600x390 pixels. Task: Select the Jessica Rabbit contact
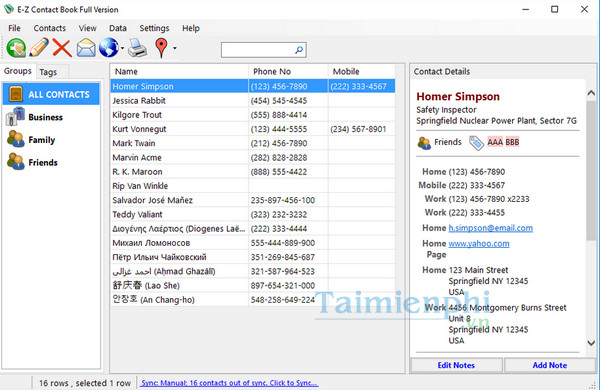click(253, 101)
